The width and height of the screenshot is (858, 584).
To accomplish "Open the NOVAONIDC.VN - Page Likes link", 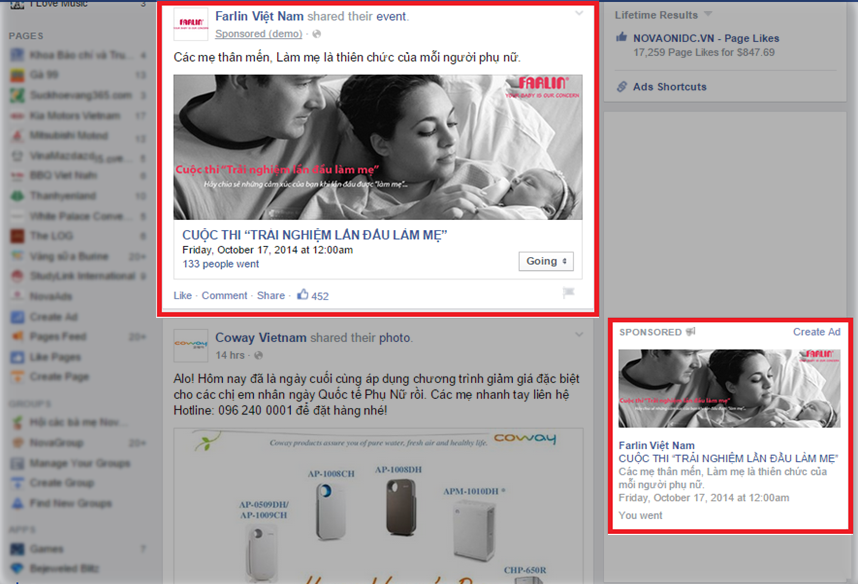I will pyautogui.click(x=706, y=38).
